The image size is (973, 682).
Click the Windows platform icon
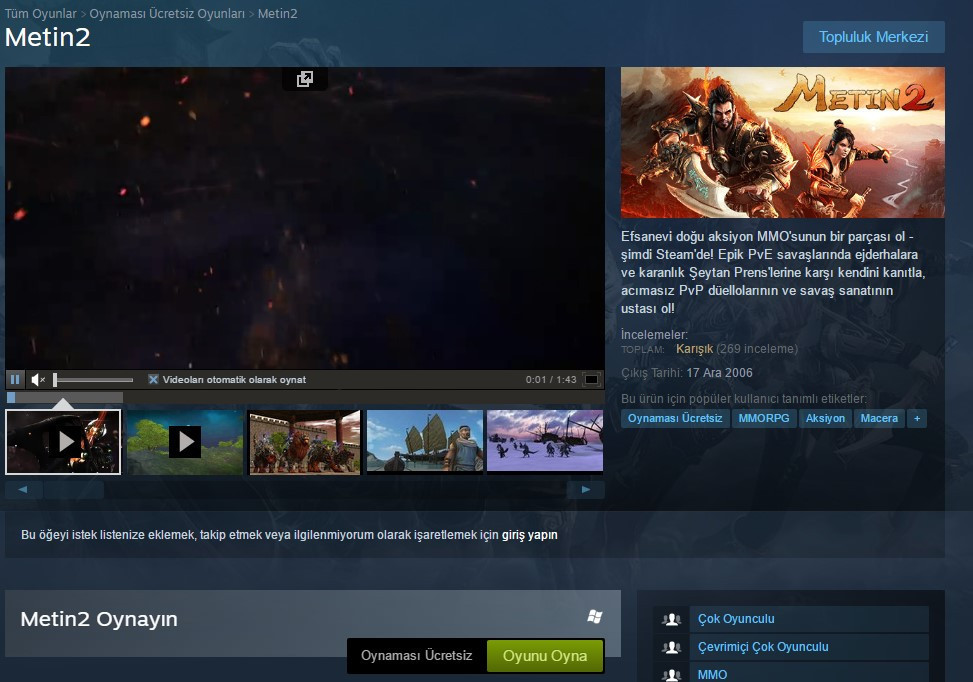point(595,617)
